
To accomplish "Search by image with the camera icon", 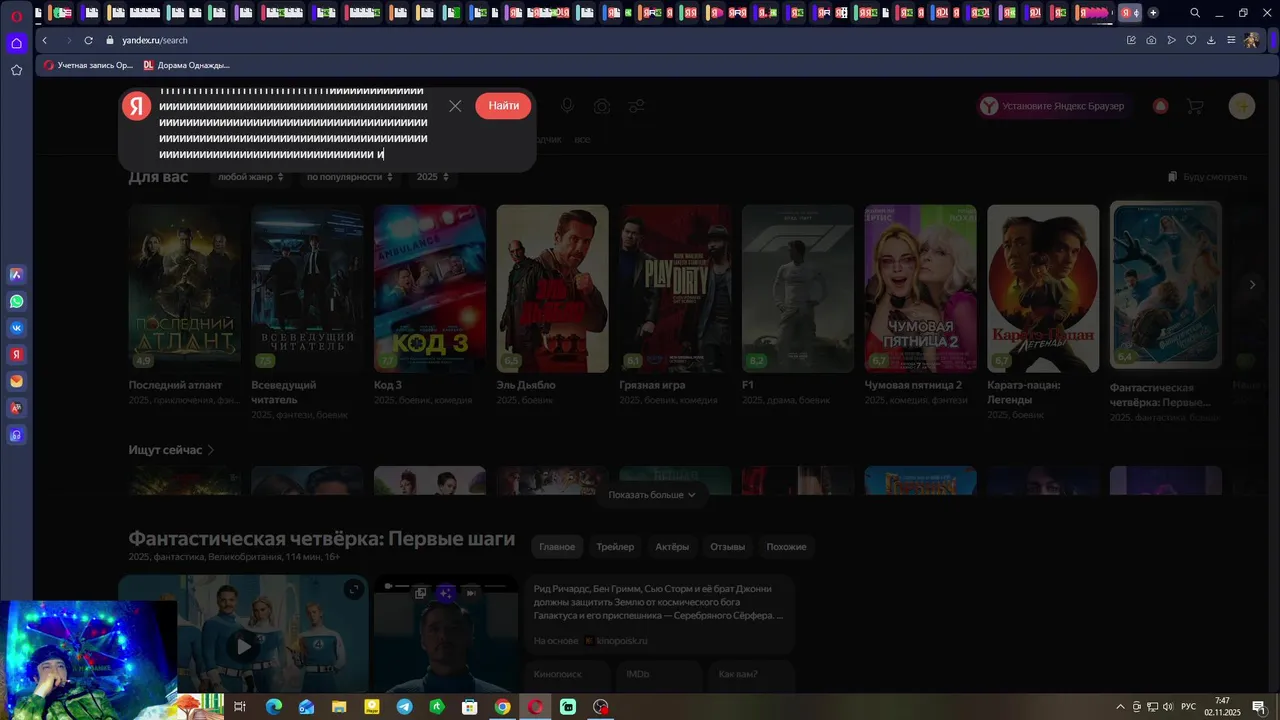I will [602, 106].
